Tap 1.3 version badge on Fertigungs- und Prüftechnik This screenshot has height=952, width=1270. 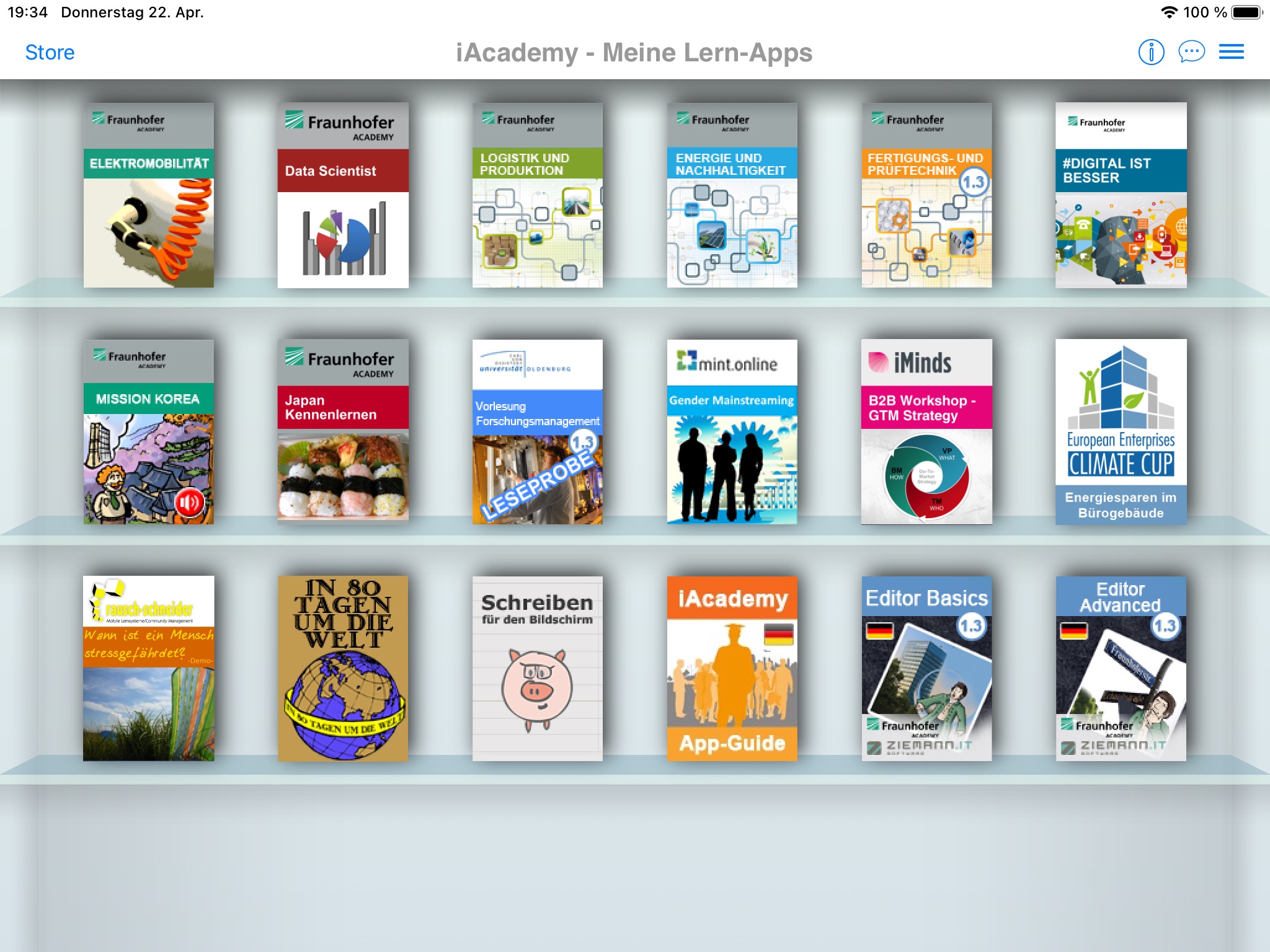[974, 182]
